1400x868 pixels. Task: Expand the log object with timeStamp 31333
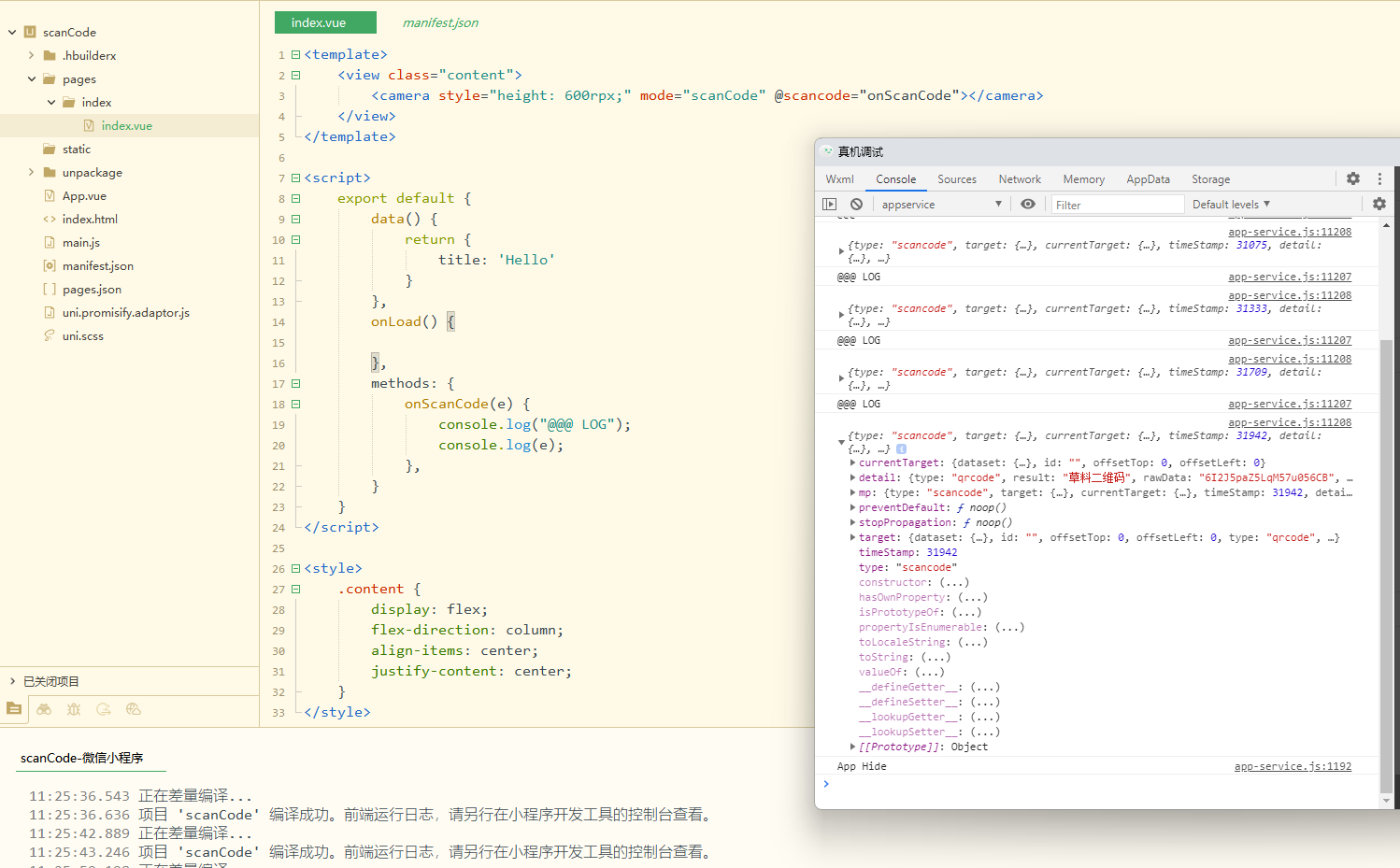[841, 315]
